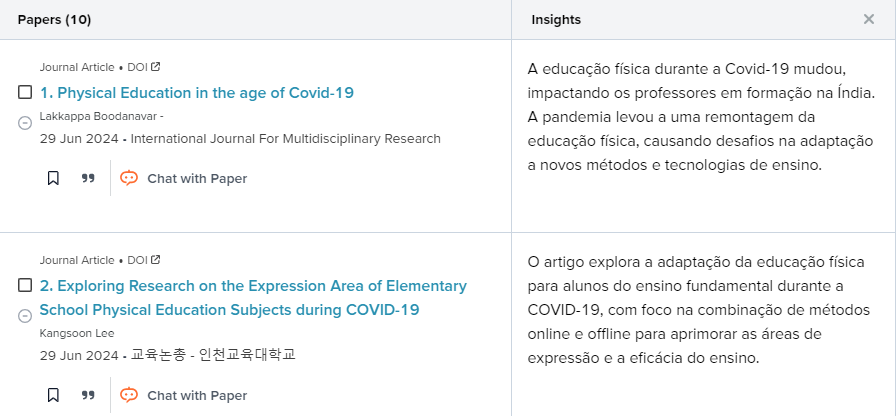Click the Papers (10) column header

[55, 20]
